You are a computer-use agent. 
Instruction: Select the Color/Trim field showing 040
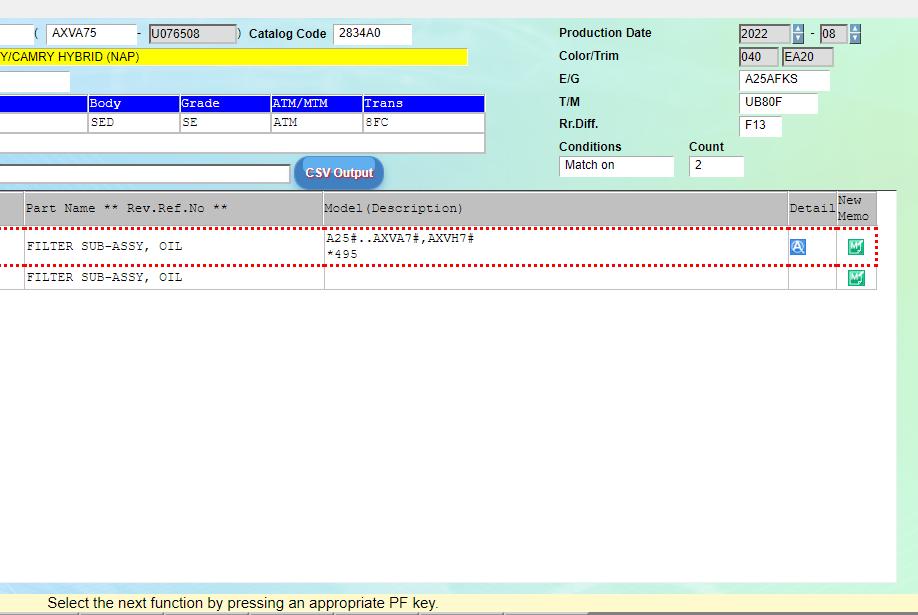click(x=757, y=56)
